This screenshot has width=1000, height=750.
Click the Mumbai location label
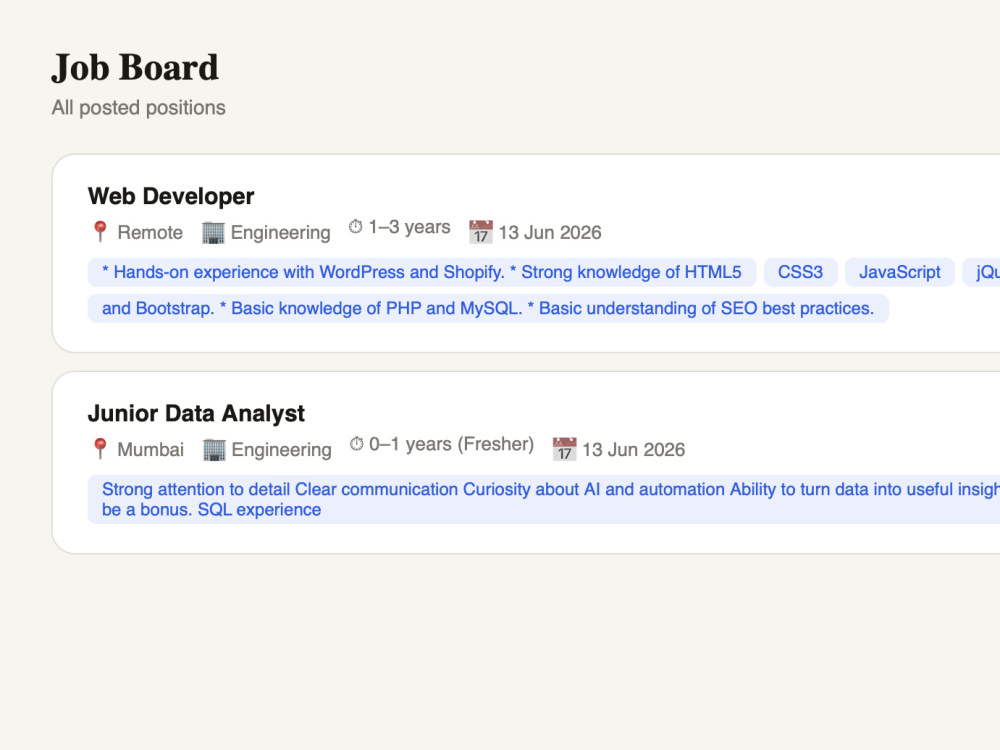(x=151, y=450)
